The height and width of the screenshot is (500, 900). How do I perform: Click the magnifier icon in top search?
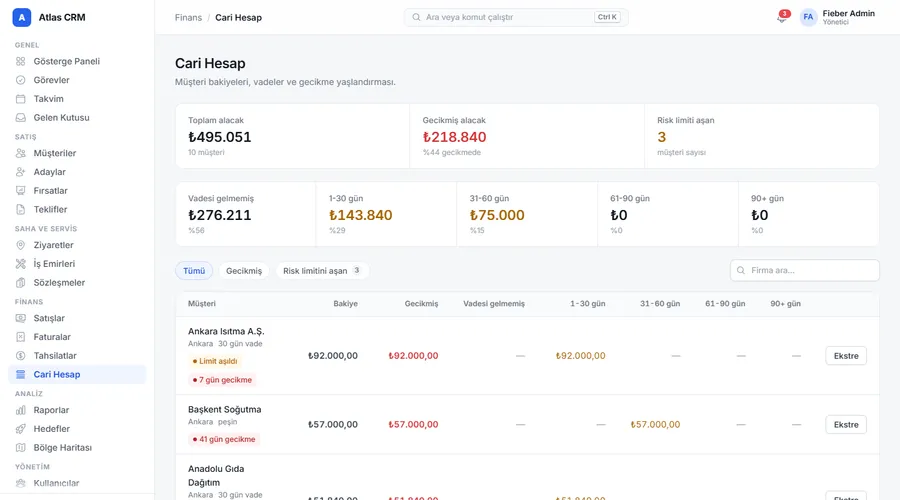point(416,17)
